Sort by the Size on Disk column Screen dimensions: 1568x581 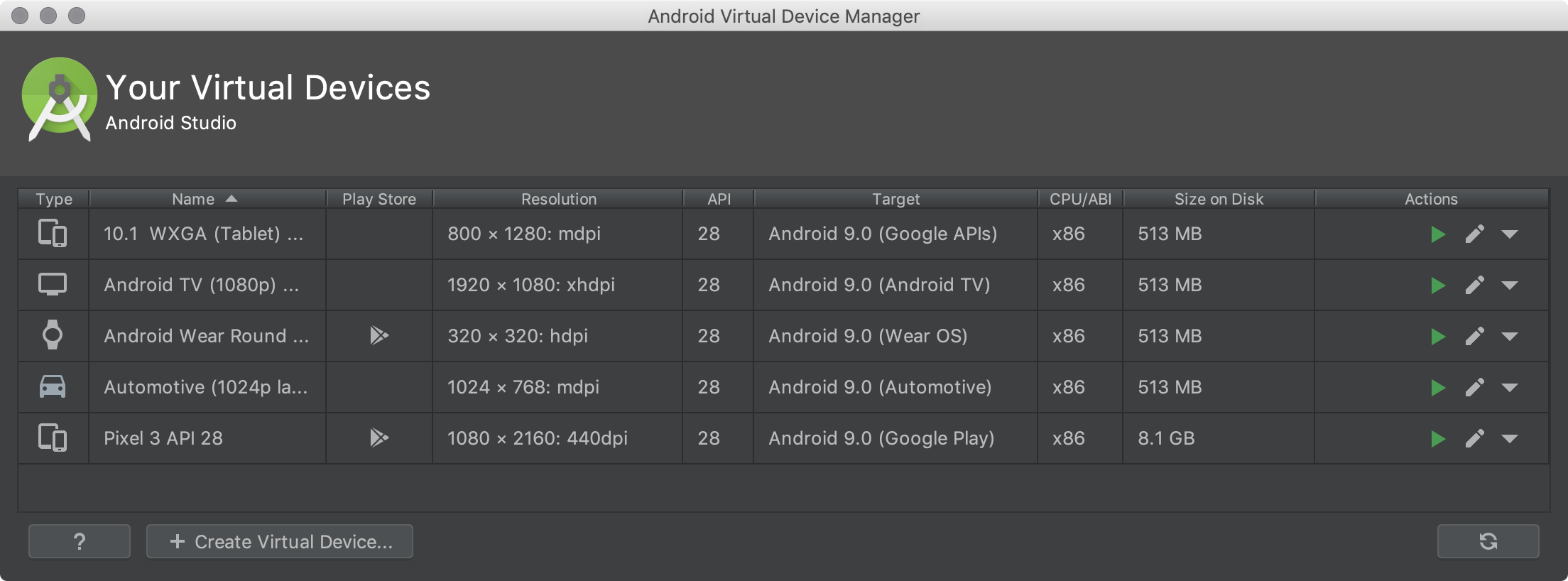pyautogui.click(x=1219, y=200)
